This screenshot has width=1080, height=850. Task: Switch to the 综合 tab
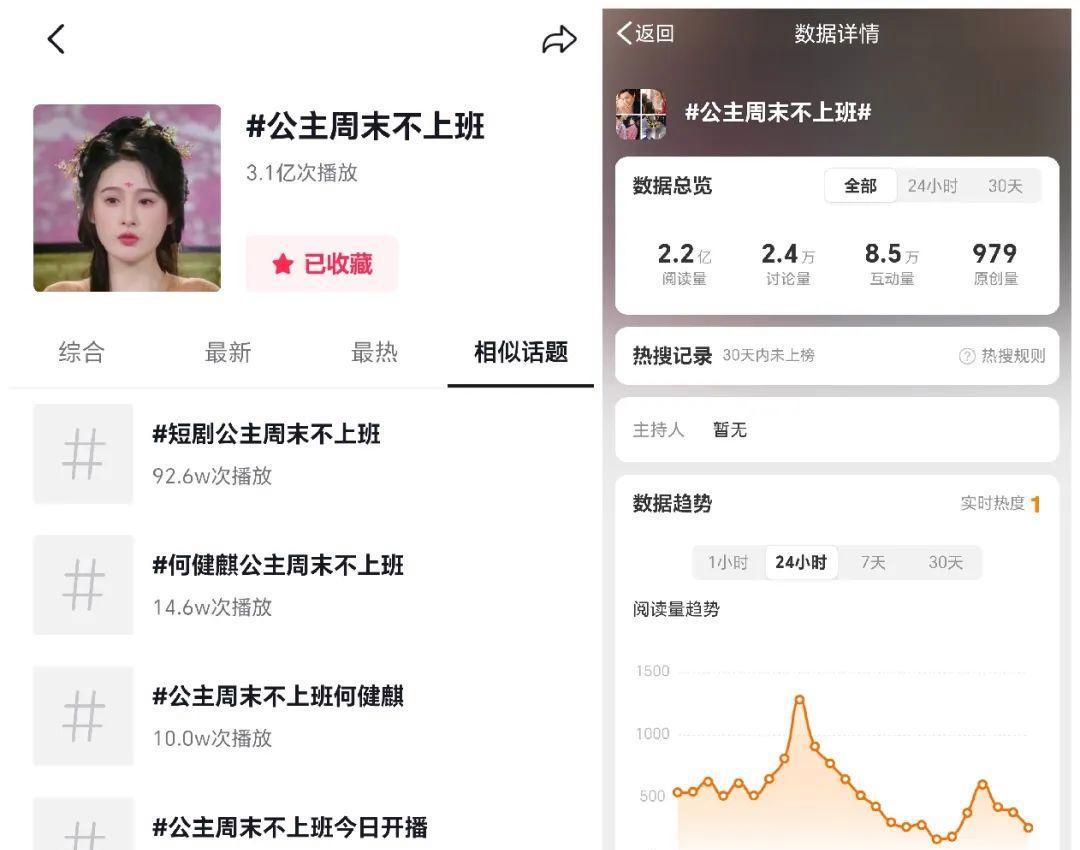(x=81, y=352)
